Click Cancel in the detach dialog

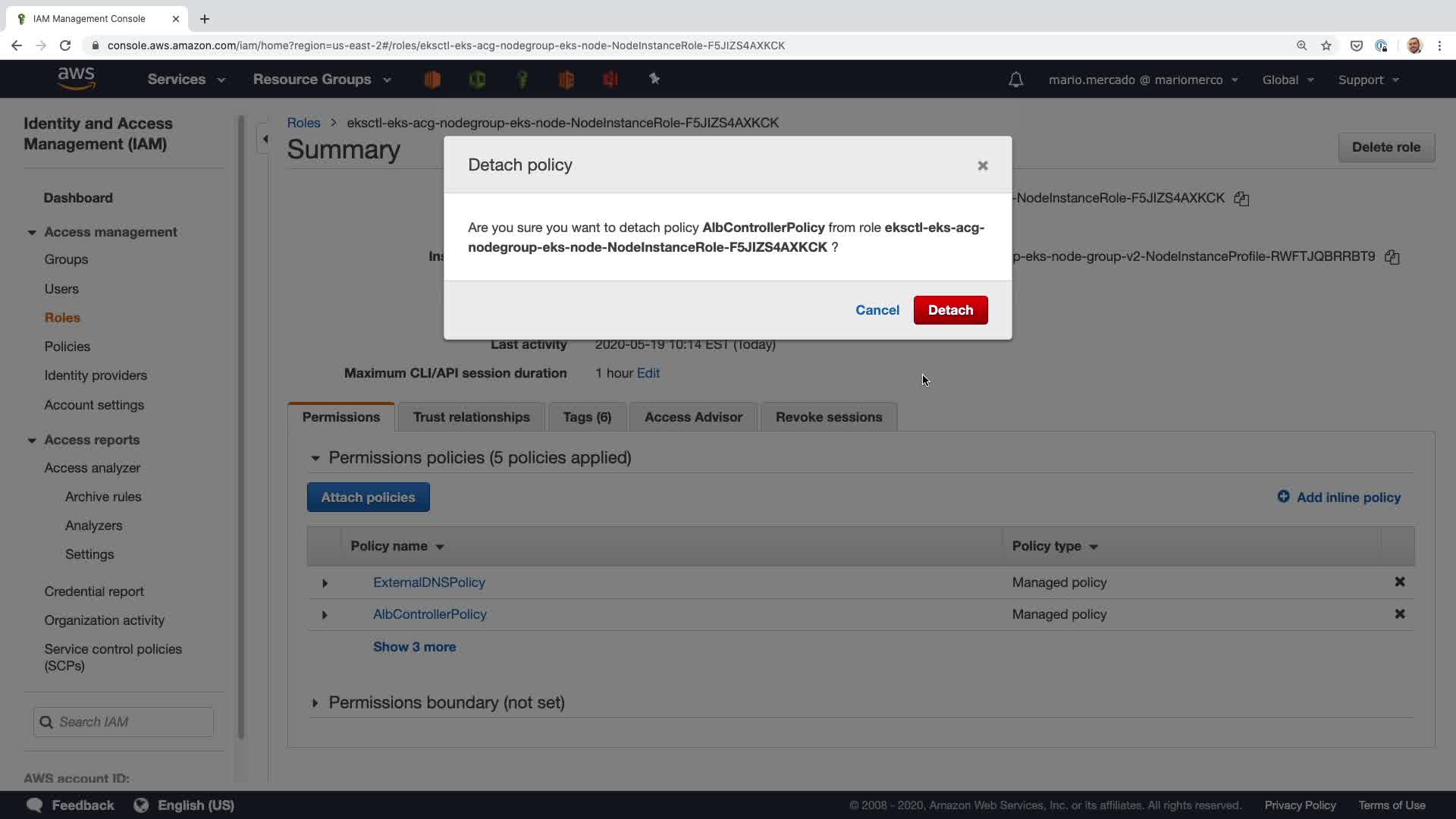point(877,310)
